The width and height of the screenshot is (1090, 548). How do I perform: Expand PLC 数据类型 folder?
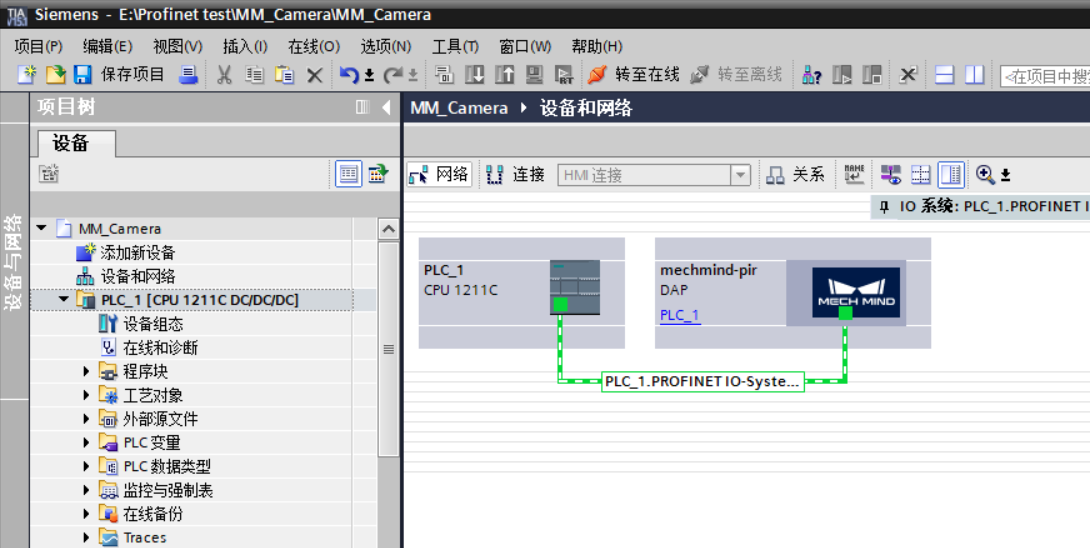pyautogui.click(x=86, y=466)
